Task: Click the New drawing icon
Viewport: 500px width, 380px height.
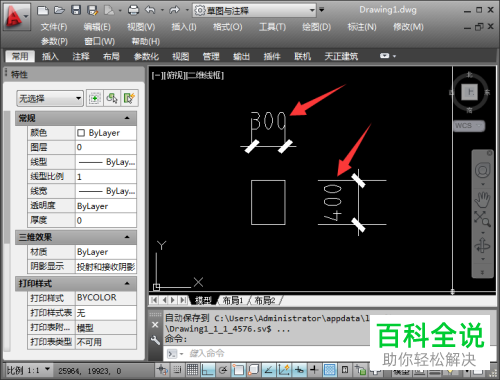Action: 43,10
